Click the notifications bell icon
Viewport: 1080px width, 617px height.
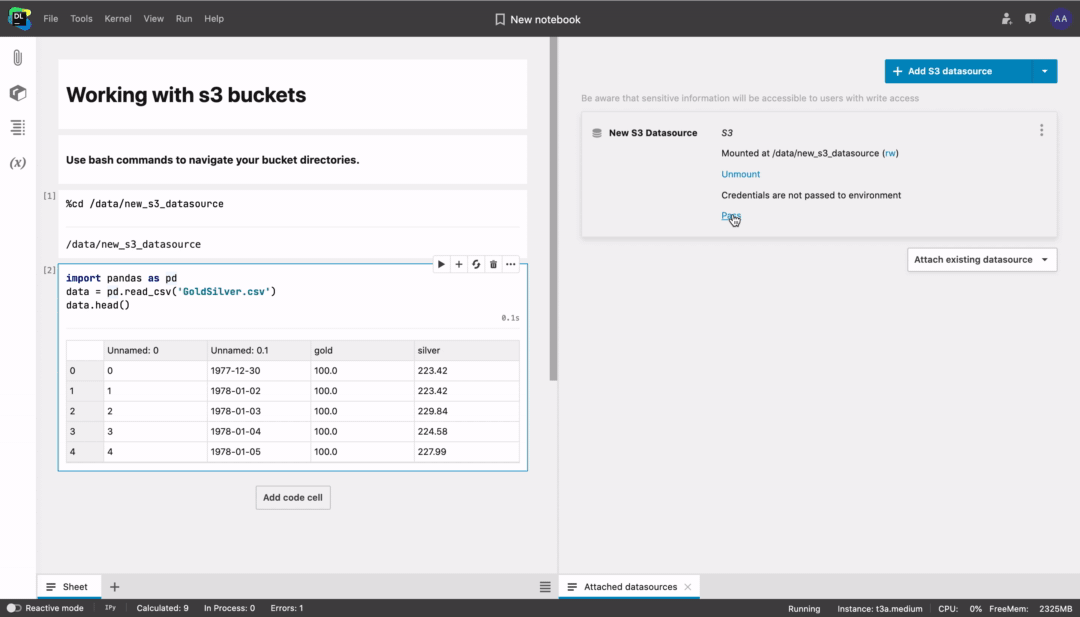click(x=1030, y=18)
